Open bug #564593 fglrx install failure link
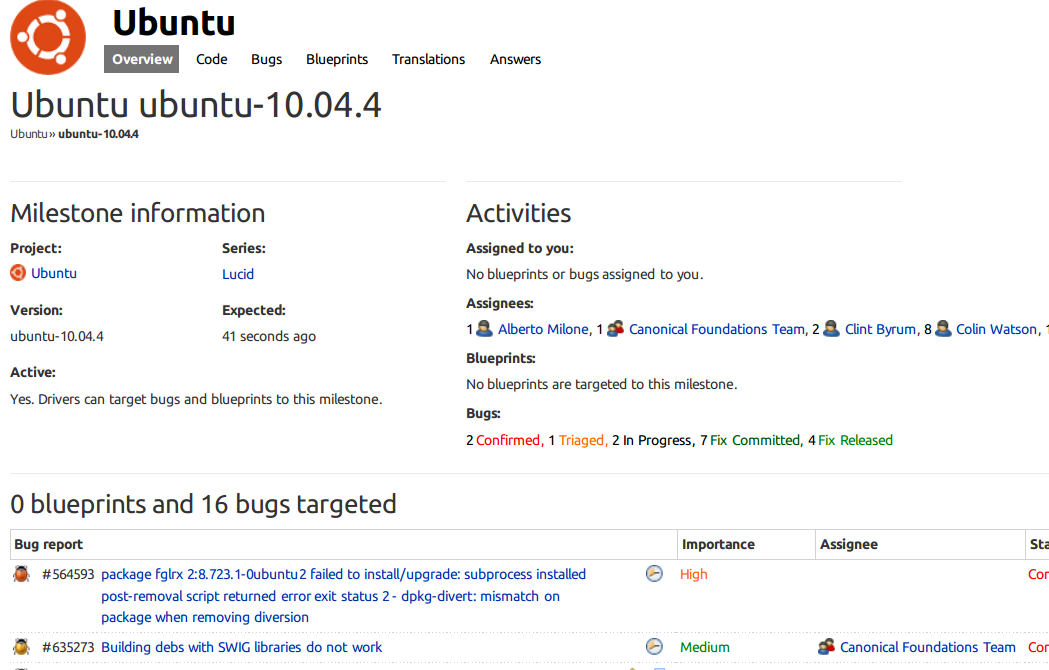Image resolution: width=1049 pixels, height=670 pixels. (x=344, y=596)
